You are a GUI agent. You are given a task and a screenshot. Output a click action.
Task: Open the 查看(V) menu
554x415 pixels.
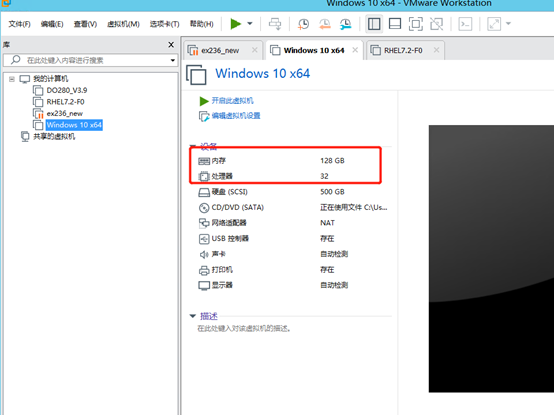pos(85,24)
